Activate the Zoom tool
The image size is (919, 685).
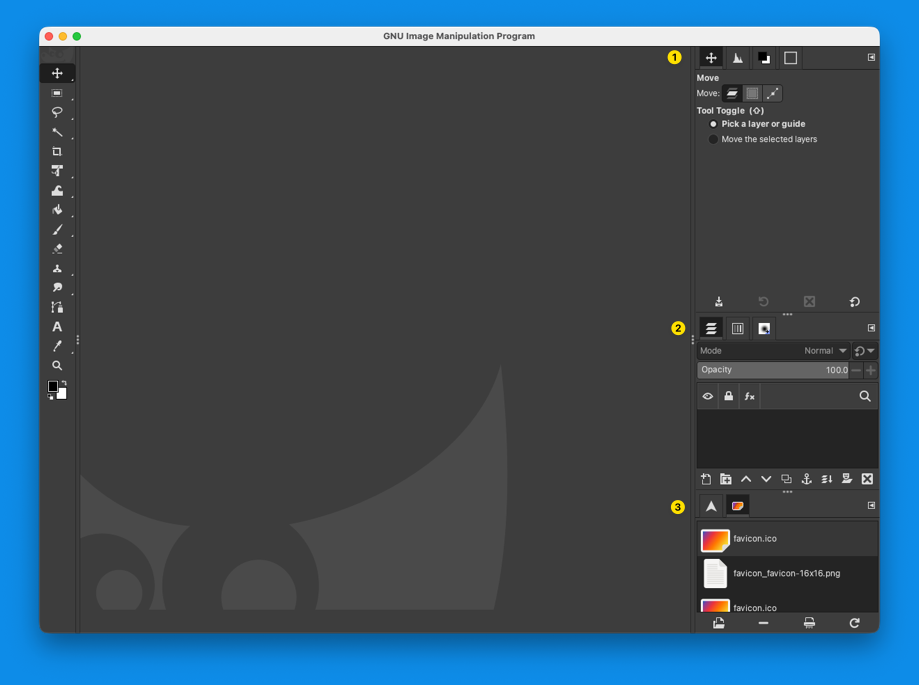57,365
